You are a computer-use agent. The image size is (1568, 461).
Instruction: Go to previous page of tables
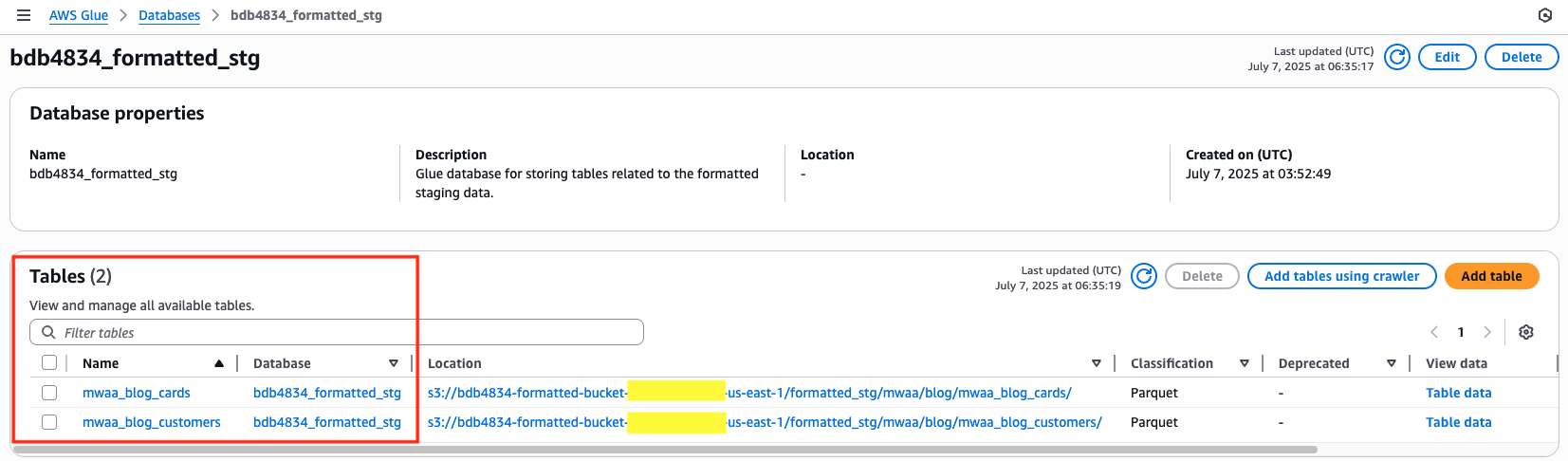pyautogui.click(x=1434, y=332)
